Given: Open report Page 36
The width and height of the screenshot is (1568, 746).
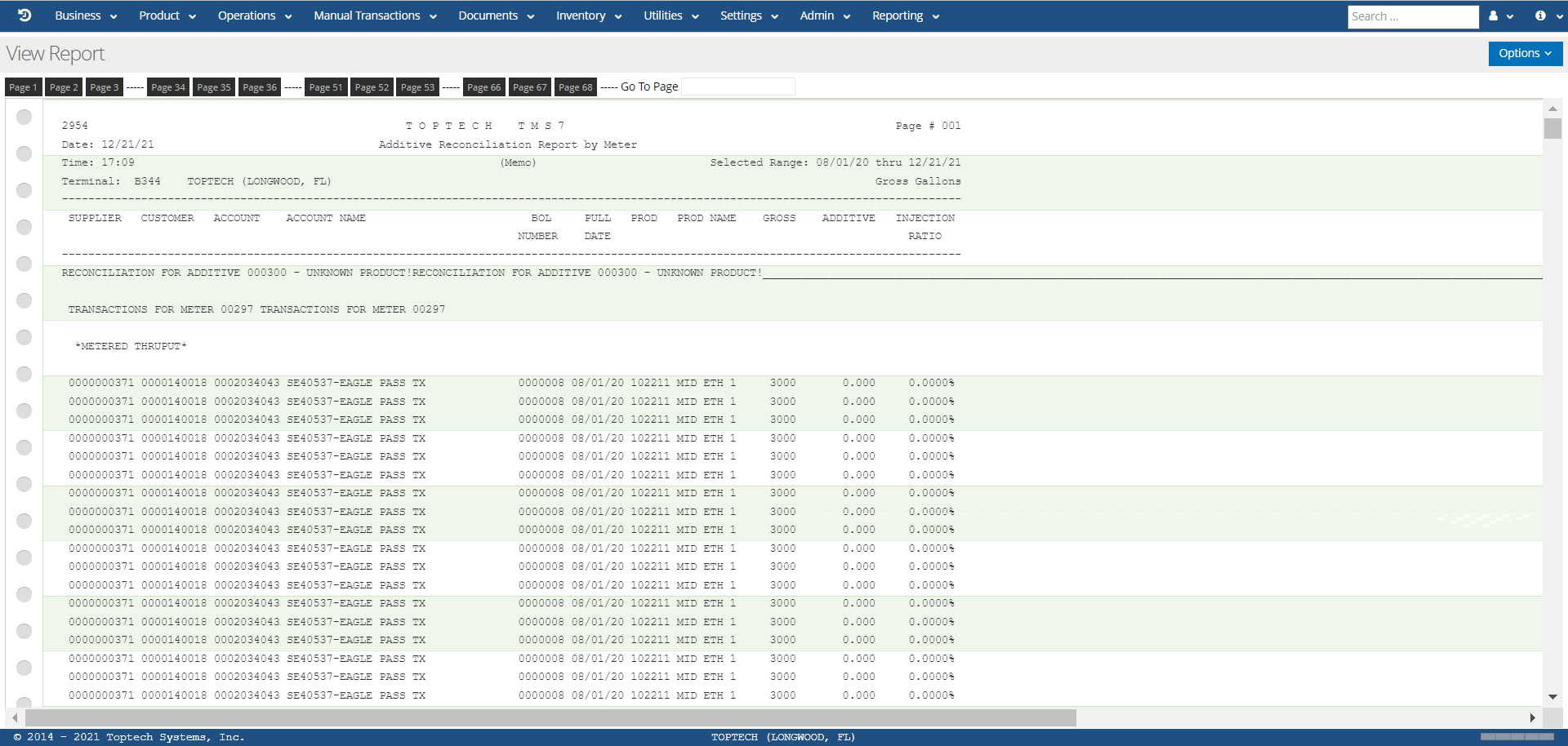Looking at the screenshot, I should [260, 87].
